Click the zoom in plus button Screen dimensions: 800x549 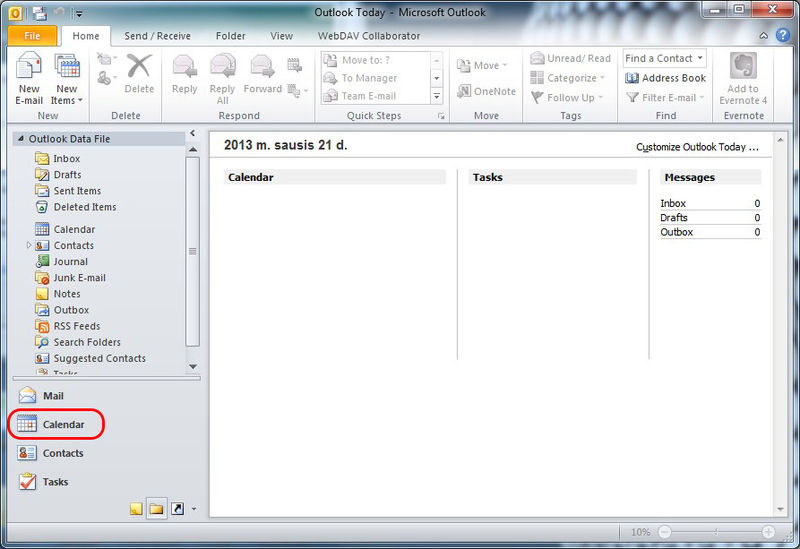tap(768, 532)
